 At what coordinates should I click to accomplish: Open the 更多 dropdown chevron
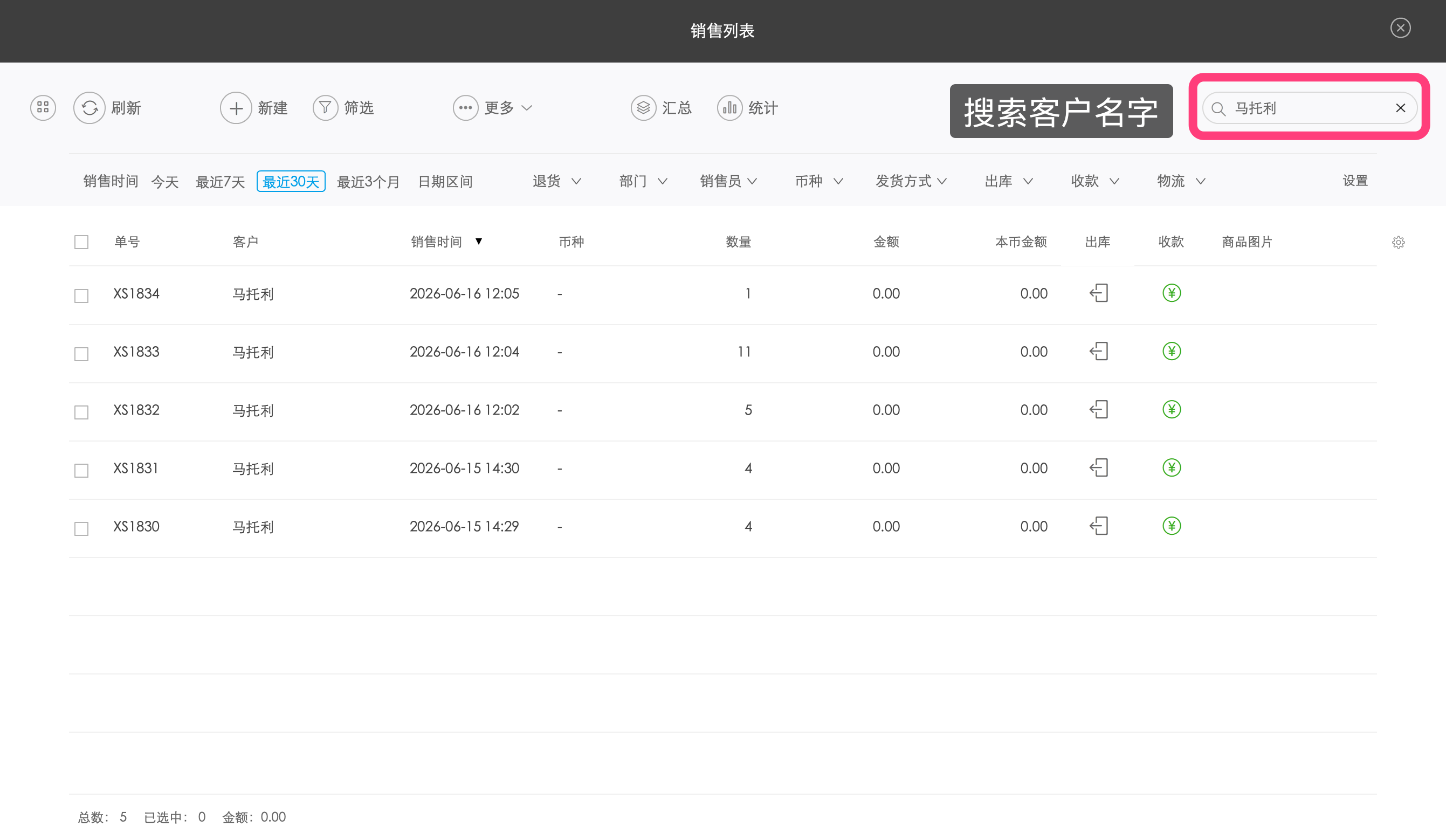[x=527, y=108]
